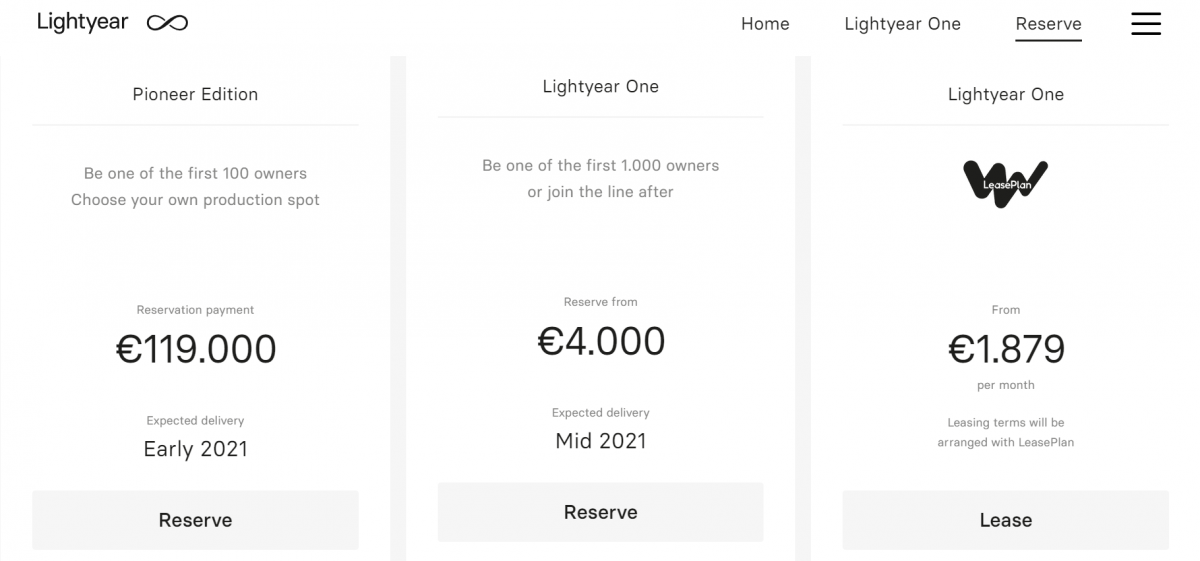
Task: Open the hamburger menu icon
Action: pos(1146,23)
